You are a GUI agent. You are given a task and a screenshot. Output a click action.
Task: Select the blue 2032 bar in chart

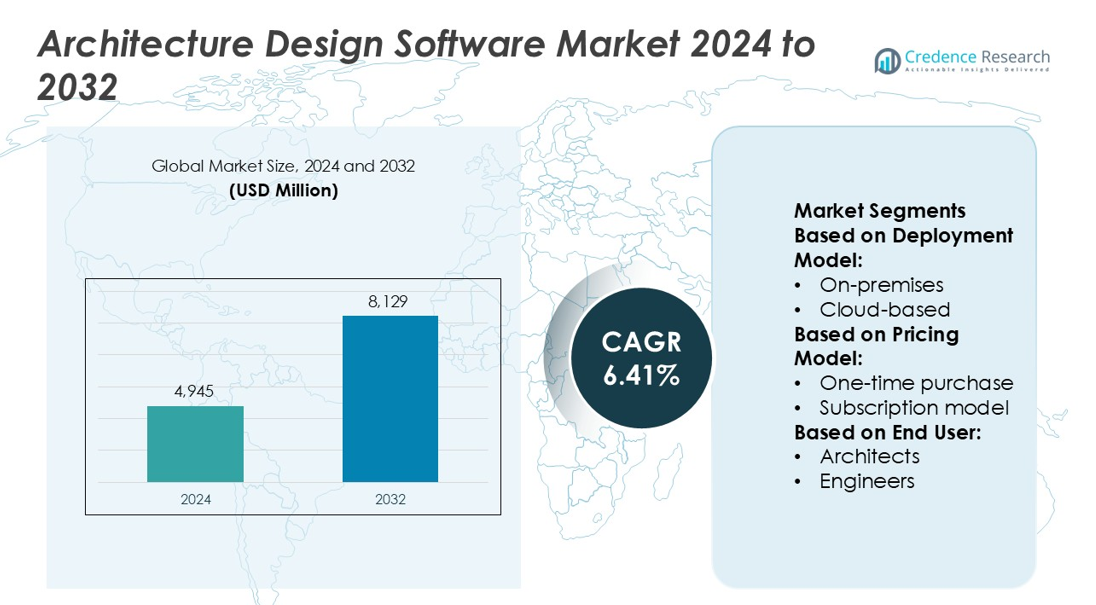[x=390, y=398]
